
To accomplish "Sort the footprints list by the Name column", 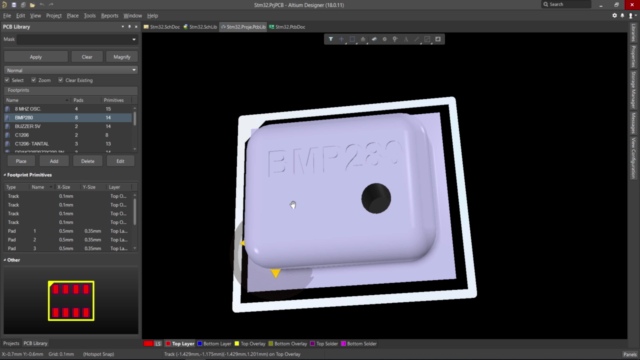I will coord(37,100).
